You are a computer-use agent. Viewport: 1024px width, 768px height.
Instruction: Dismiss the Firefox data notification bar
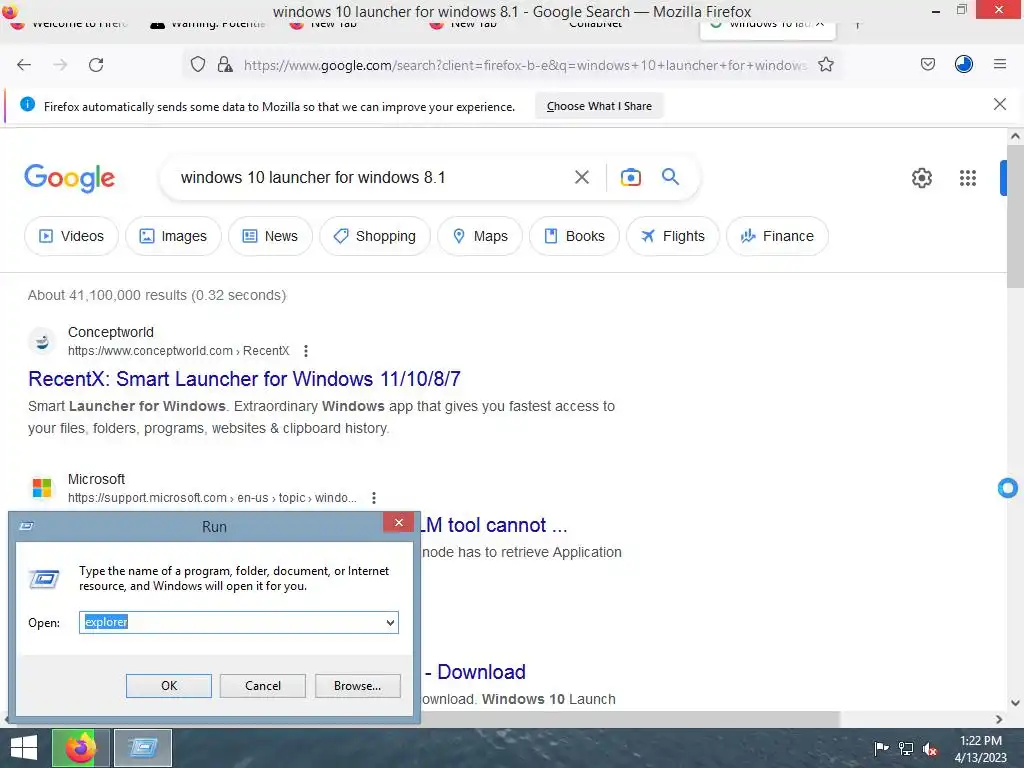(999, 104)
